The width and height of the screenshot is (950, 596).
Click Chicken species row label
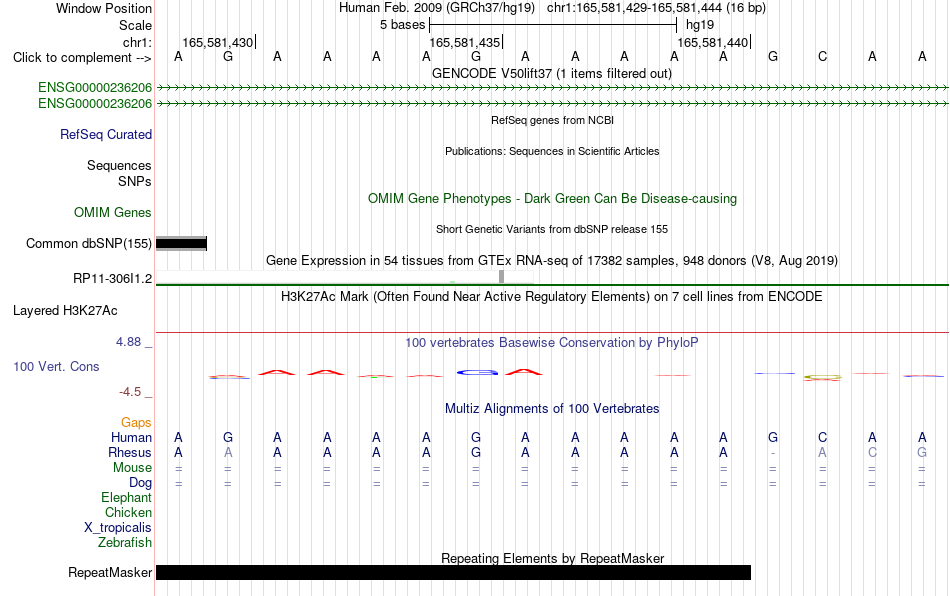(128, 512)
